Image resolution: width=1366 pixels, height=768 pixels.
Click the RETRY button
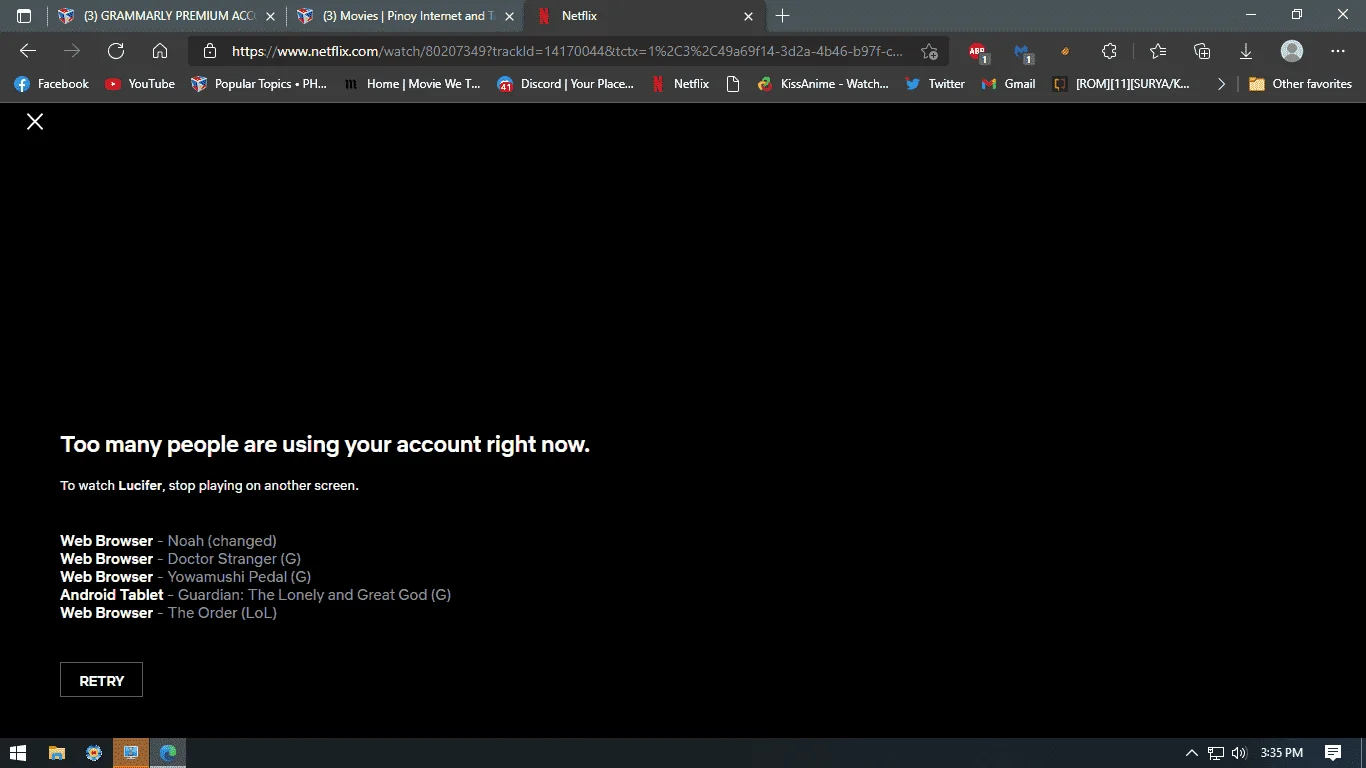click(x=101, y=680)
